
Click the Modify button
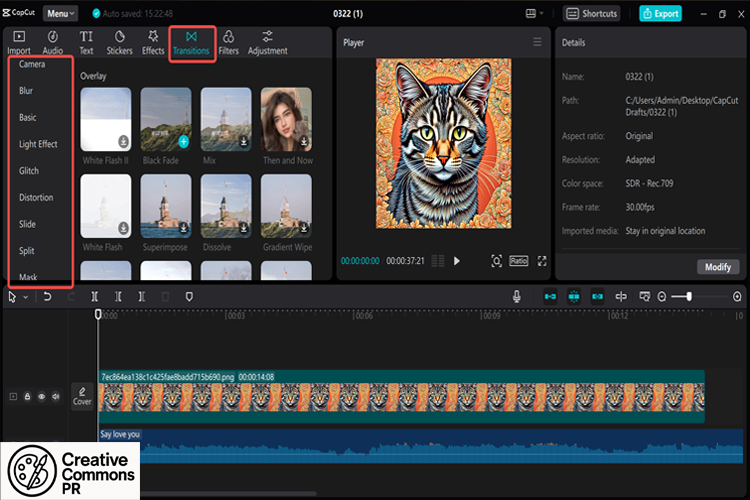[717, 267]
